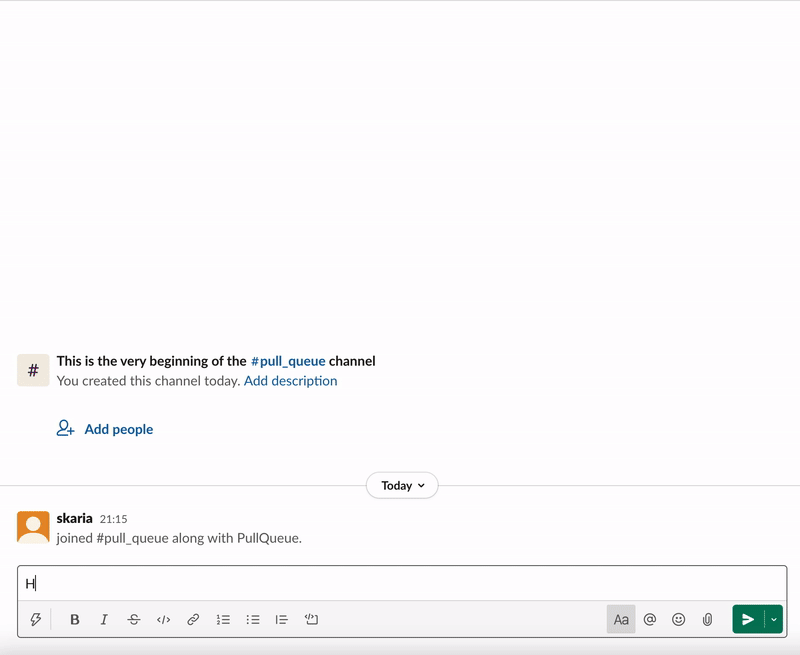Toggle bold formatting

(75, 620)
